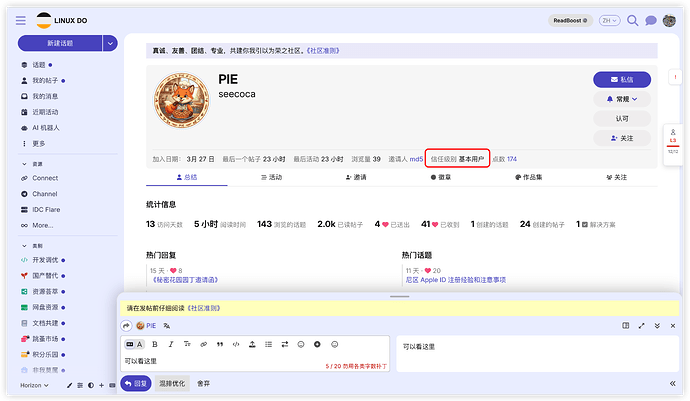The height and width of the screenshot is (401, 690).
Task: Click the pencil edit icon in sidebar footer
Action: point(69,385)
